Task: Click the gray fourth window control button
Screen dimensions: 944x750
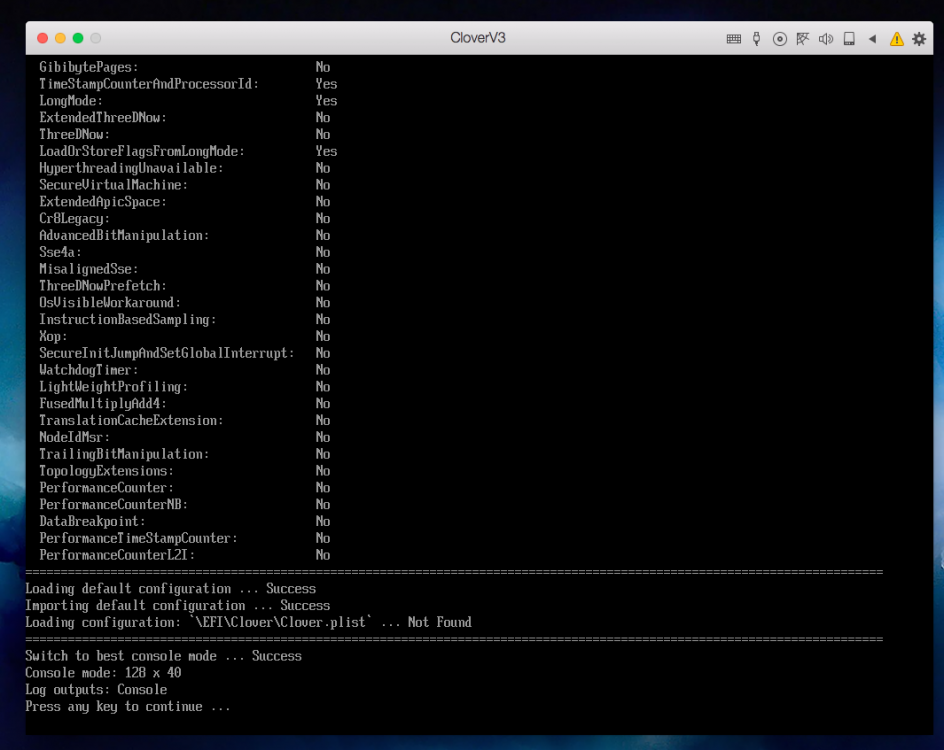Action: coord(96,38)
